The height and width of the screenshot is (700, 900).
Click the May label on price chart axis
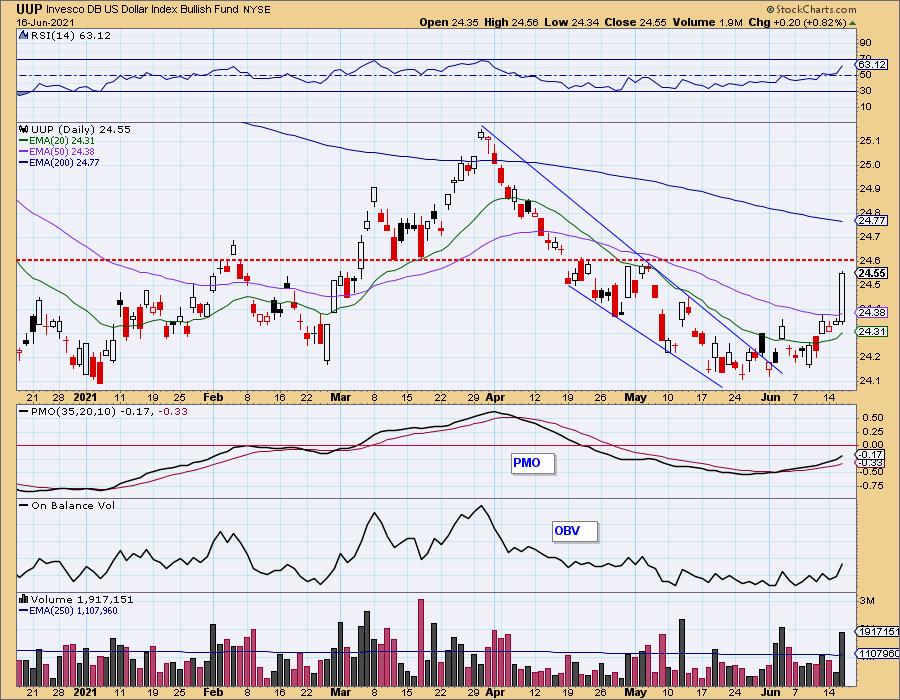point(635,397)
